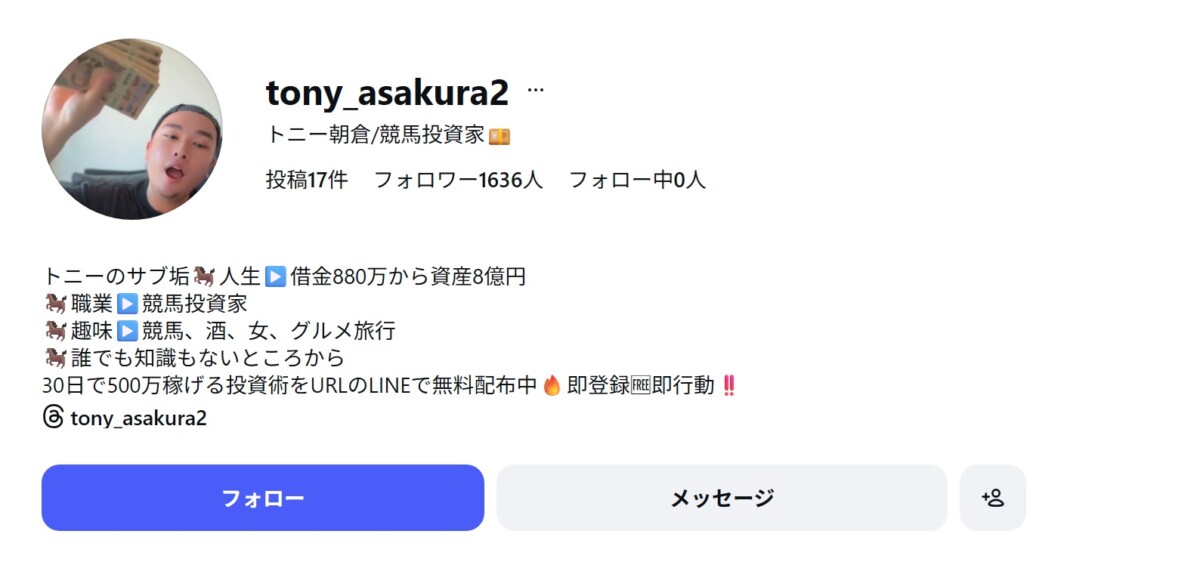Screen dimensions: 1200x571
Task: Open the フォロー中0人 following list
Action: (637, 180)
